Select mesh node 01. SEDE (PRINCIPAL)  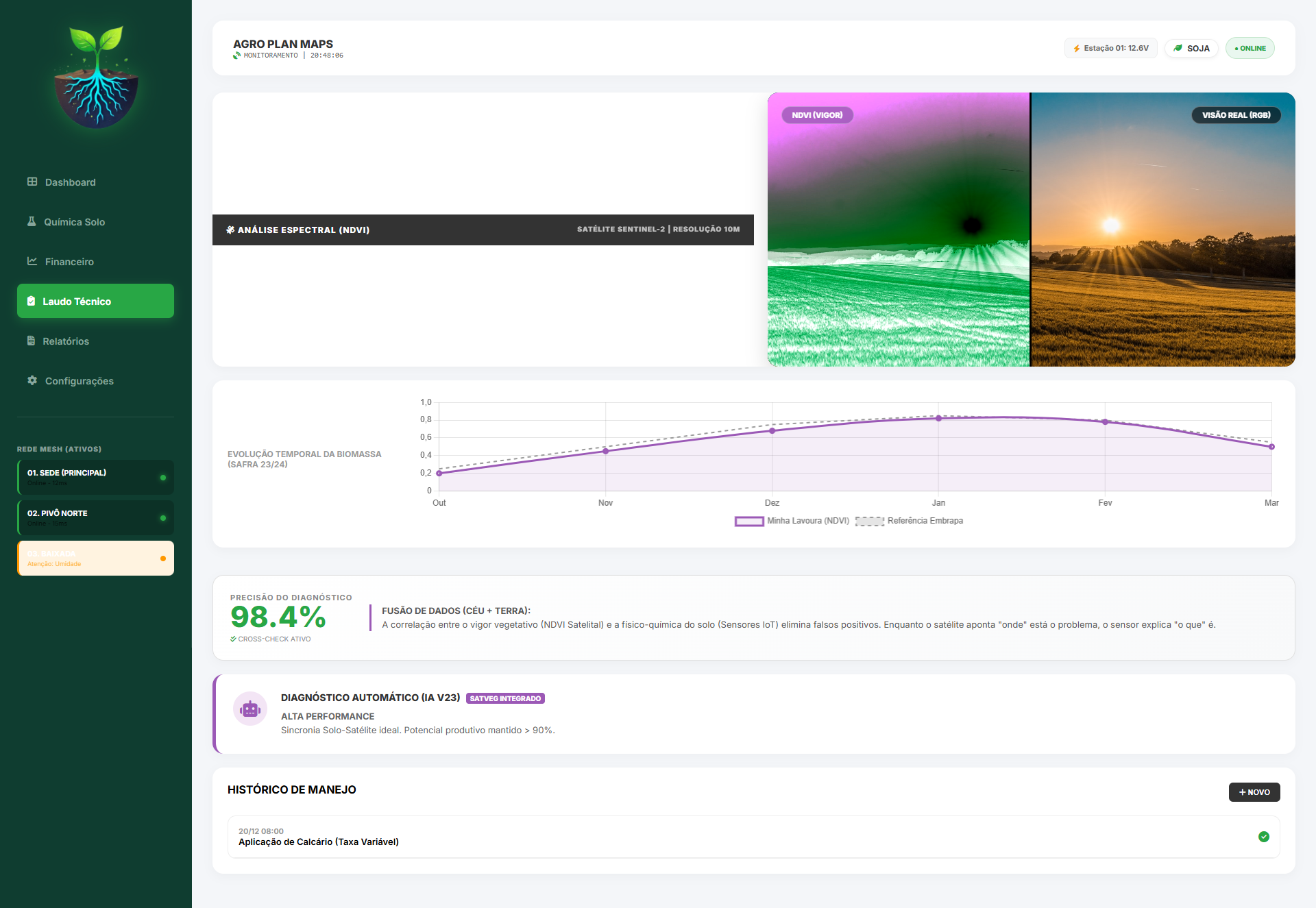click(x=95, y=477)
